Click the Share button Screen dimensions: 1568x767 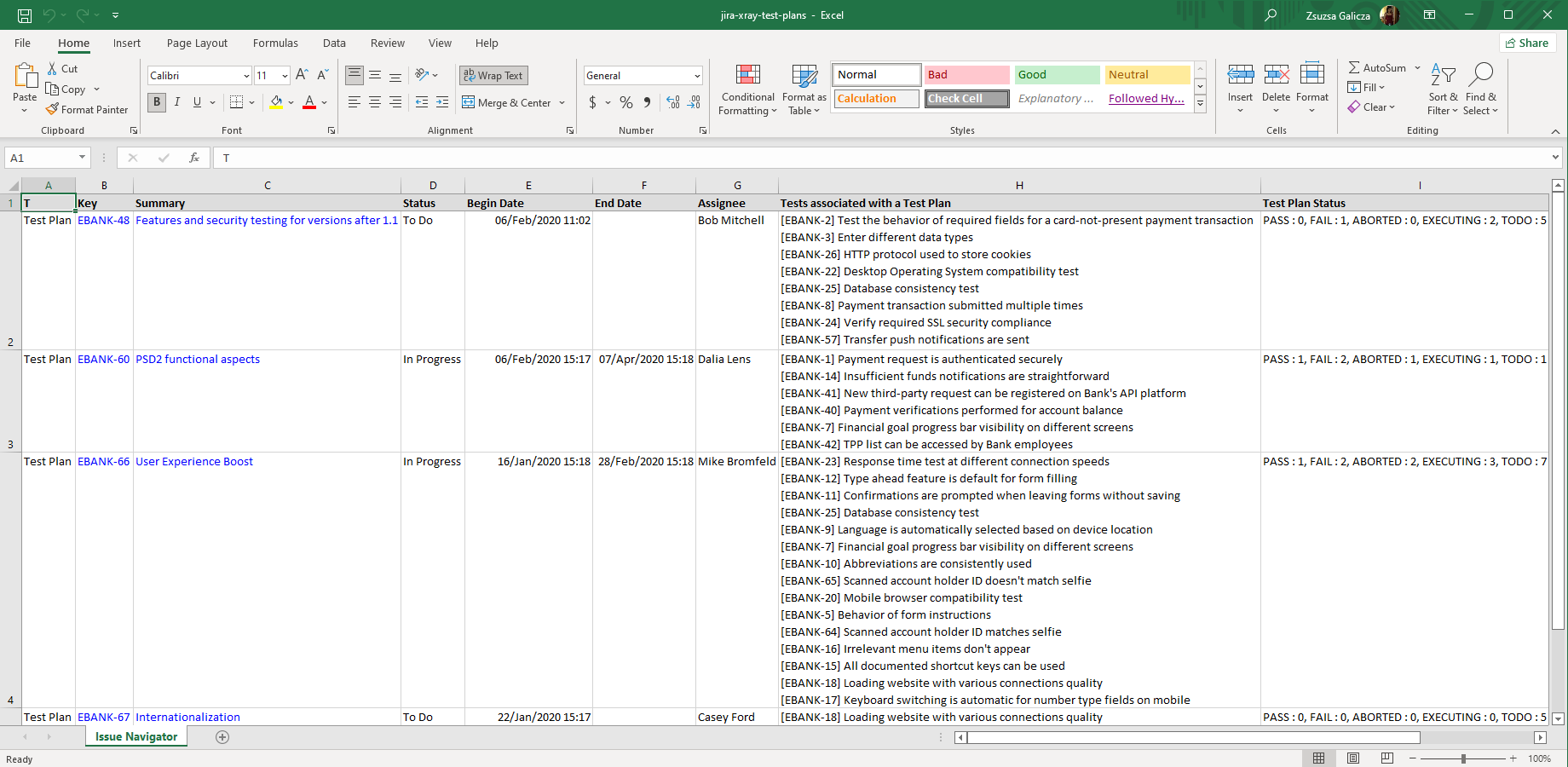point(1527,43)
